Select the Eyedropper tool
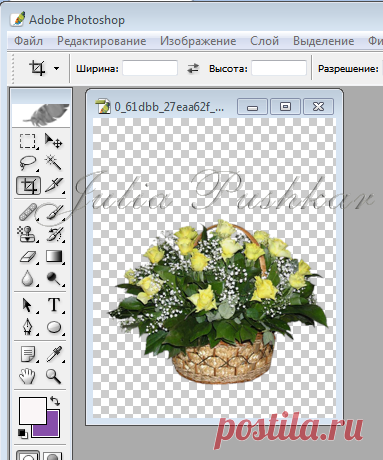Image resolution: width=383 pixels, height=460 pixels. [x=54, y=354]
